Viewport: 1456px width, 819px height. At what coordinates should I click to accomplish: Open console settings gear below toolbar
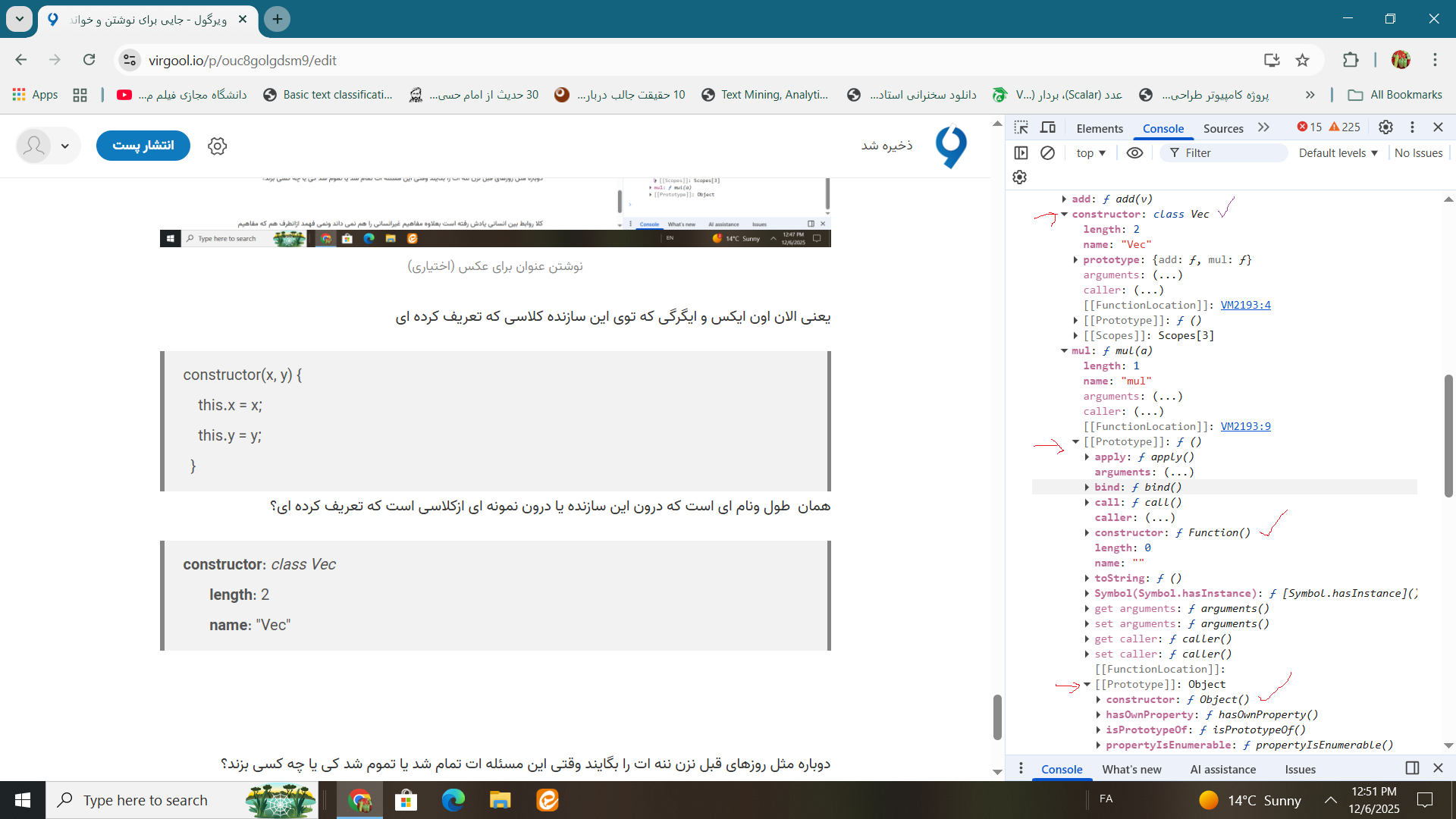coord(1020,177)
